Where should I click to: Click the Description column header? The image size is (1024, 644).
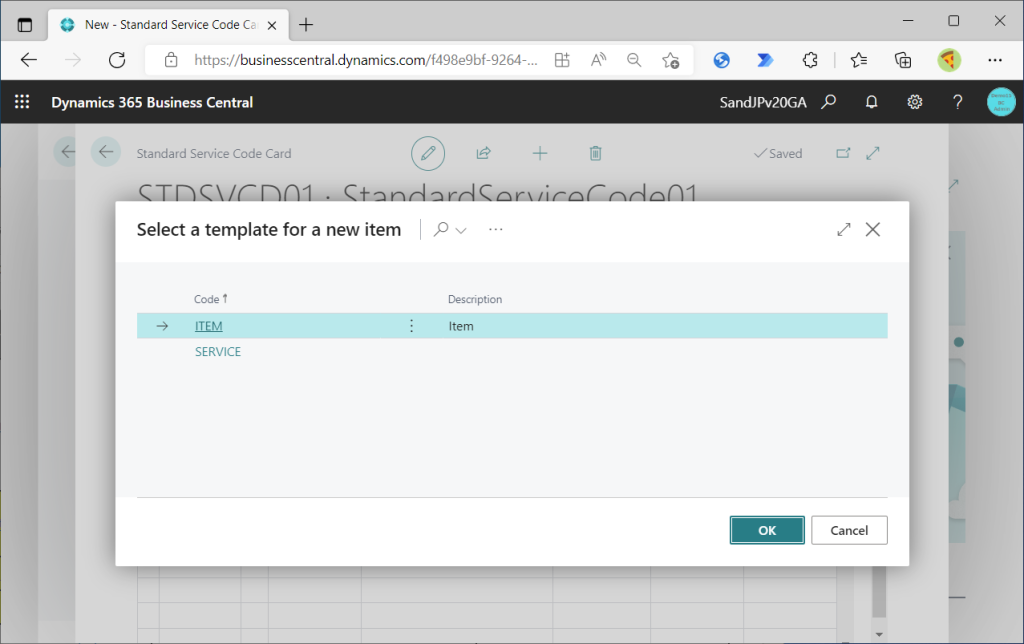(x=475, y=299)
